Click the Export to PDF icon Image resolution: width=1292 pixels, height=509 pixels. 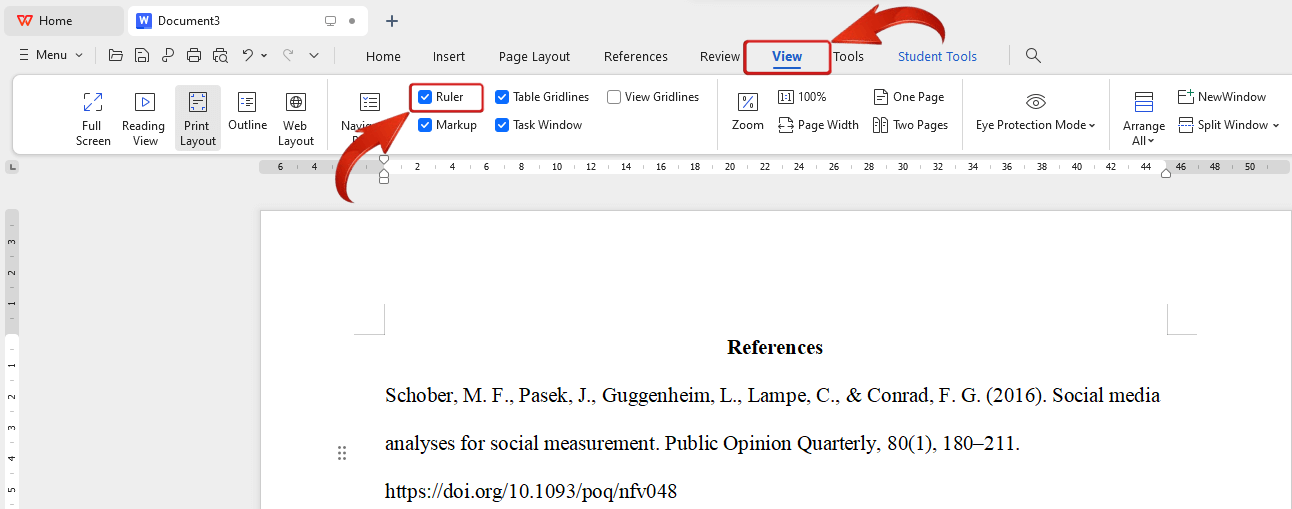[x=168, y=55]
